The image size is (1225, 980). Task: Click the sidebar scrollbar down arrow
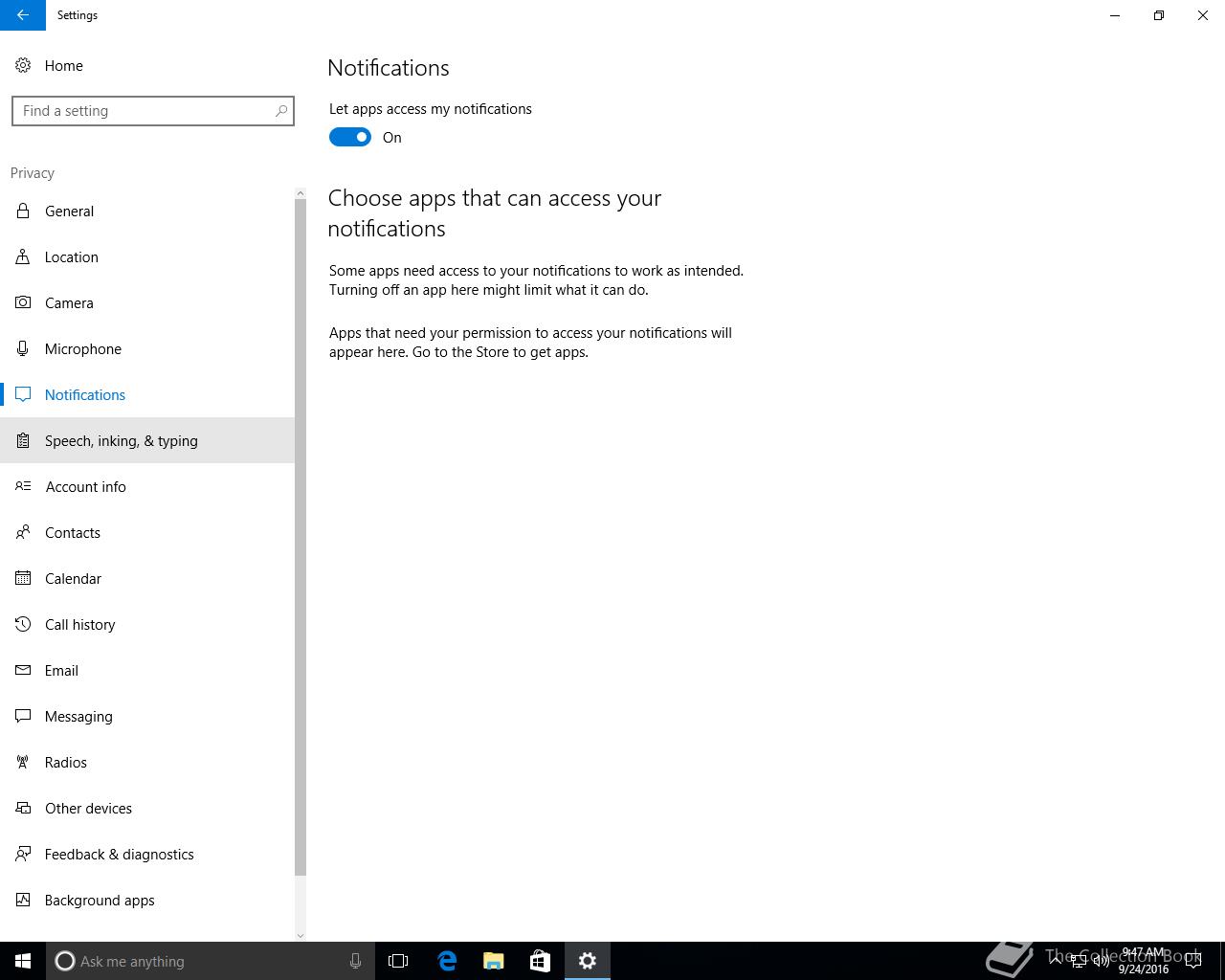coord(301,935)
